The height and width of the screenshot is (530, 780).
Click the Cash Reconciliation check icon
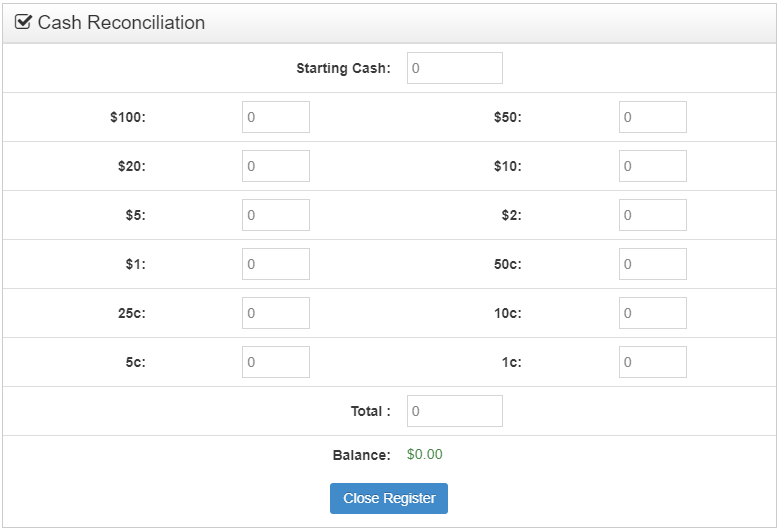click(23, 22)
